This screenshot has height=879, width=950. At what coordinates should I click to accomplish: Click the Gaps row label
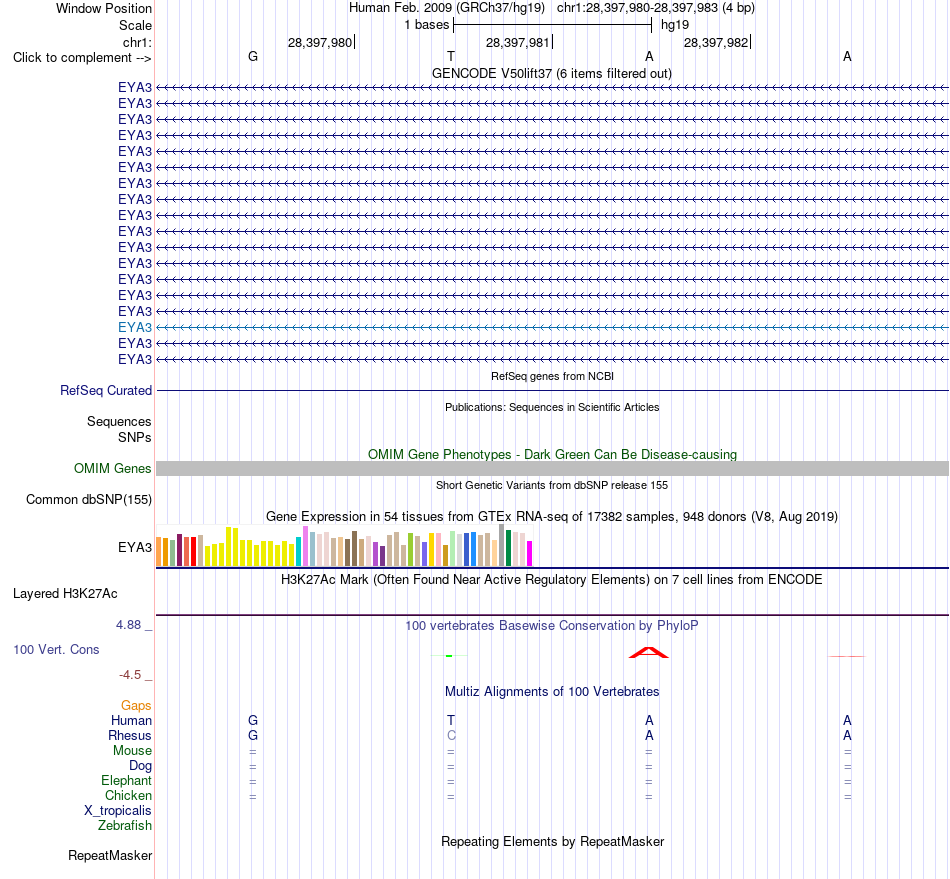136,706
